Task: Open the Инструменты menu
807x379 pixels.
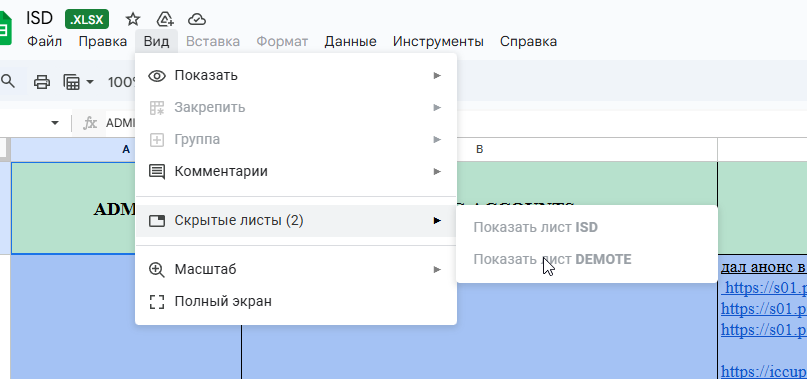Action: (x=438, y=42)
